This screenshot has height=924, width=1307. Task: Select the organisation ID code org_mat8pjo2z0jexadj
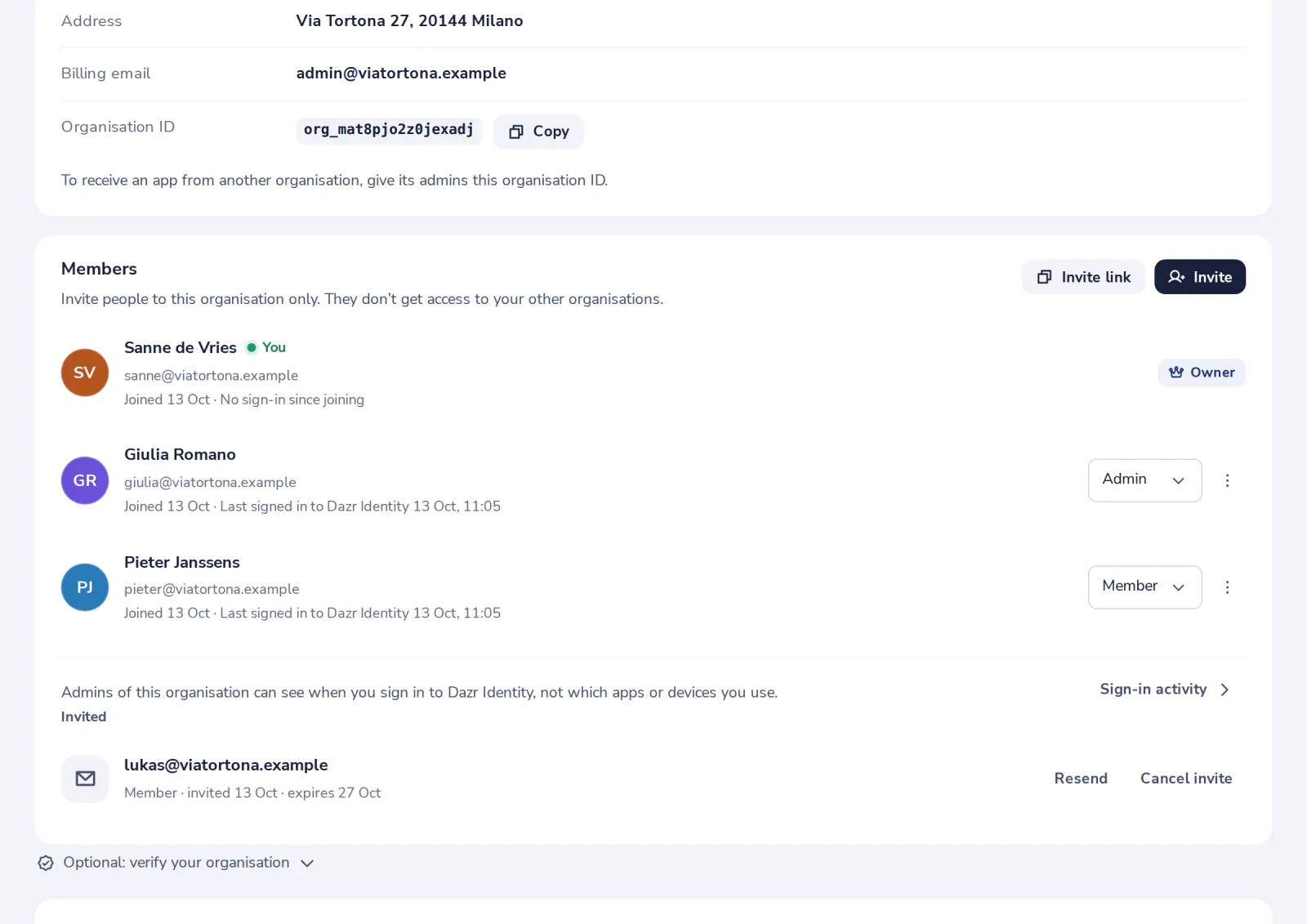[389, 130]
